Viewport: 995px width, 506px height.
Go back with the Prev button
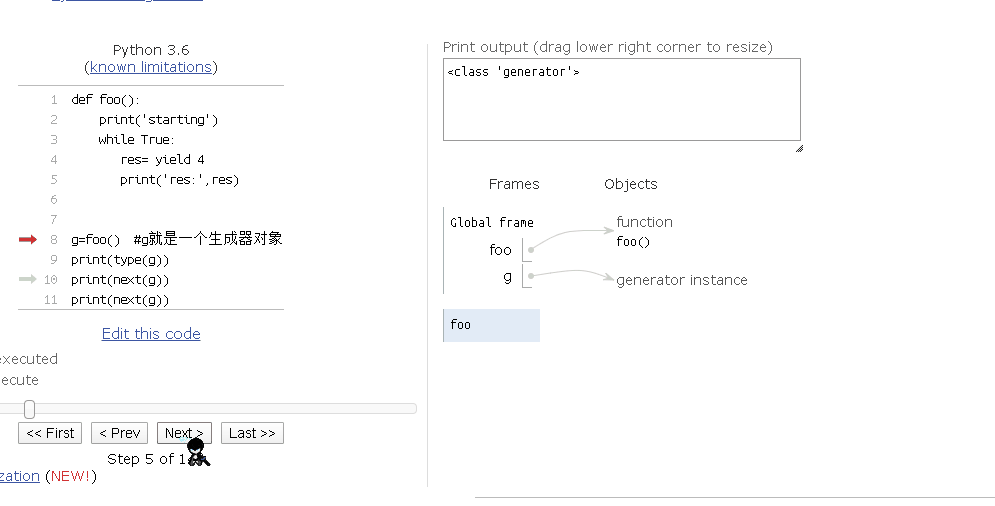pyautogui.click(x=119, y=433)
